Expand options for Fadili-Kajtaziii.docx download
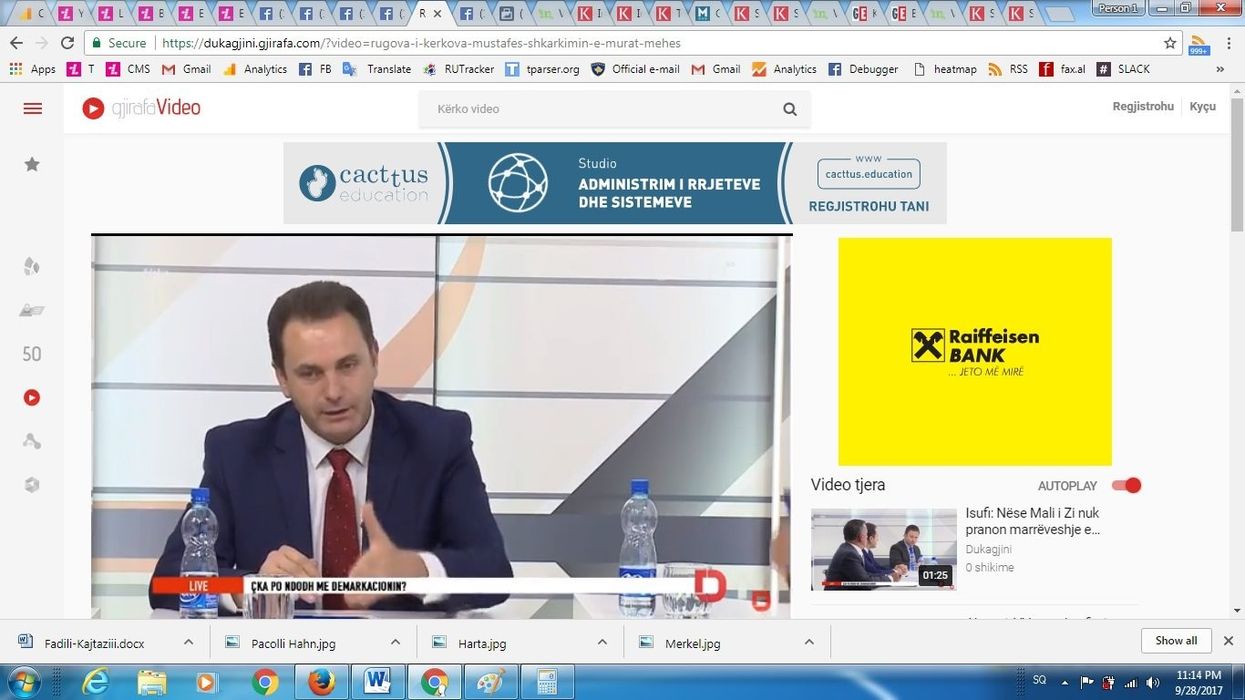Viewport: 1245px width, 700px height. tap(188, 642)
